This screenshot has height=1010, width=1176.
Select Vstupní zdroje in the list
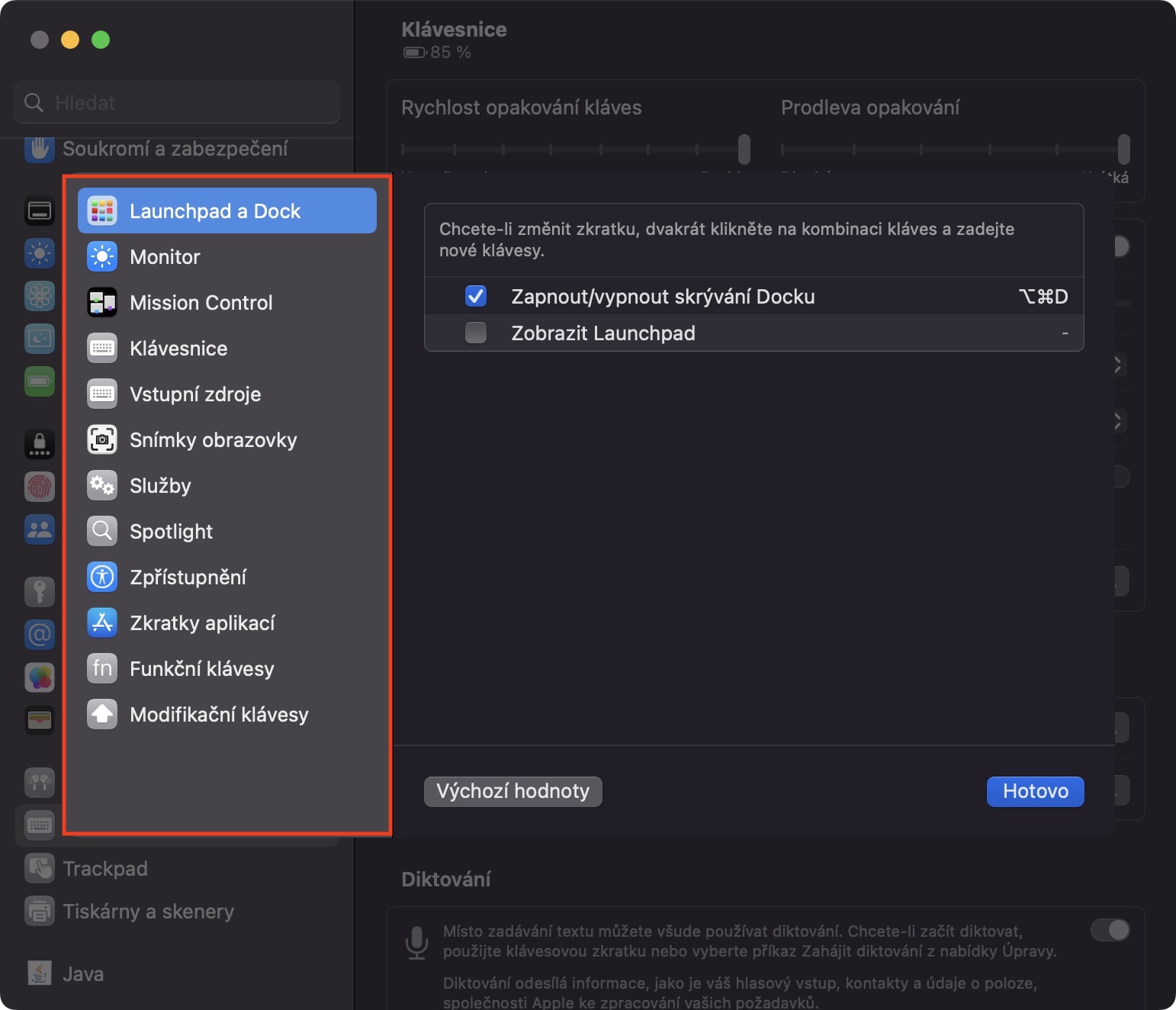195,394
